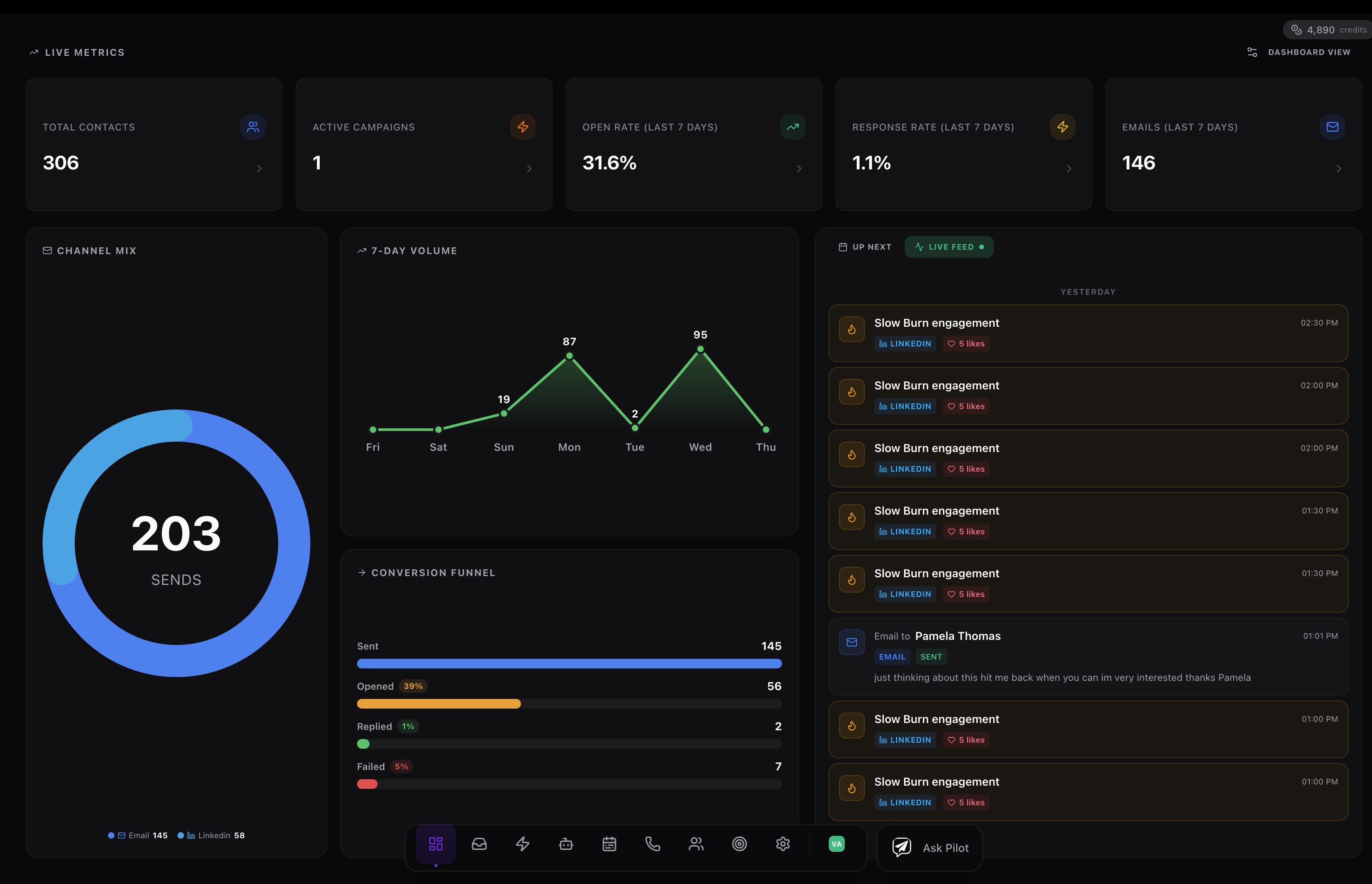Open the robot agent dock icon

point(566,844)
